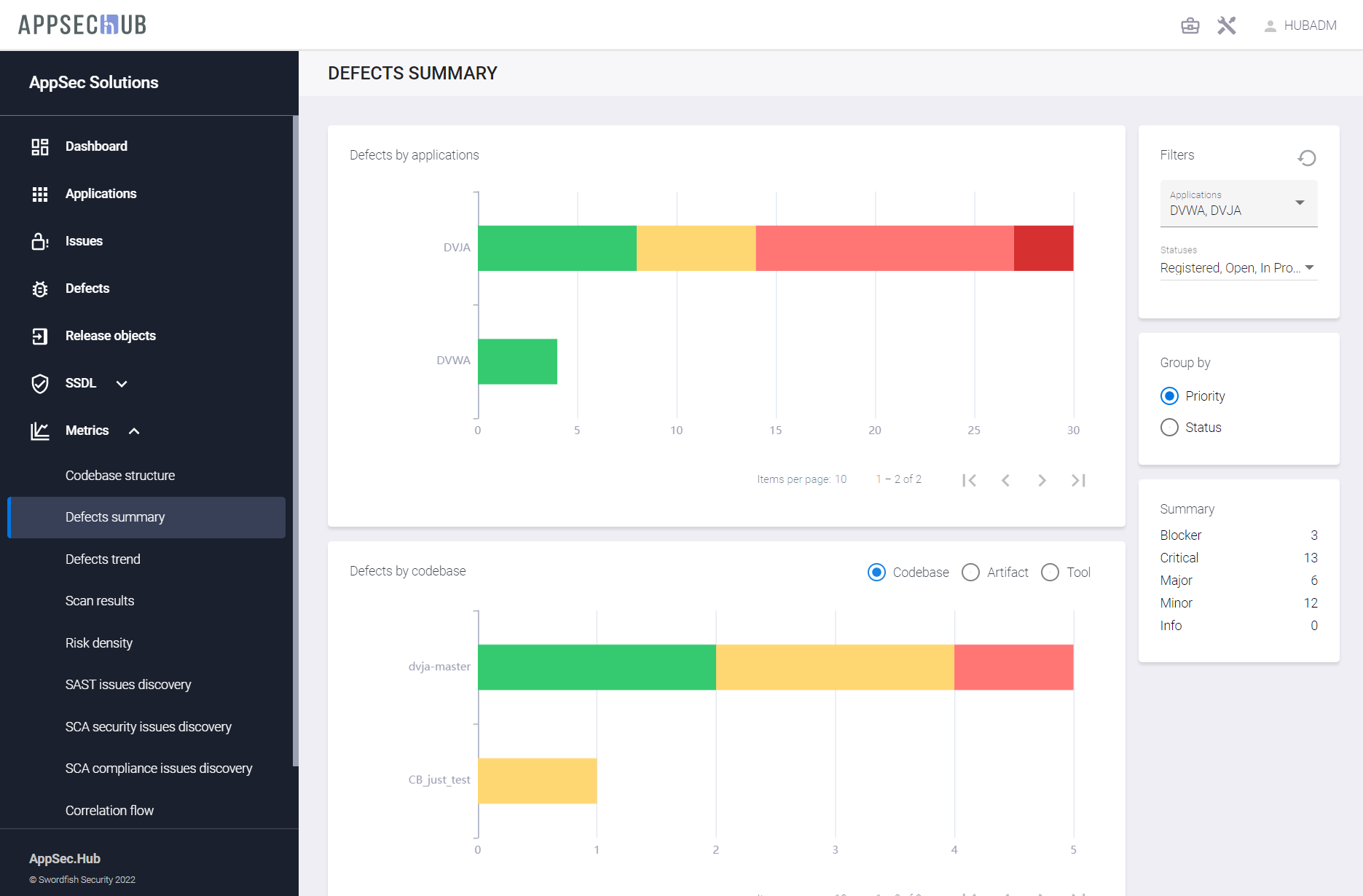
Task: Select the Artifact radio button
Action: point(970,573)
